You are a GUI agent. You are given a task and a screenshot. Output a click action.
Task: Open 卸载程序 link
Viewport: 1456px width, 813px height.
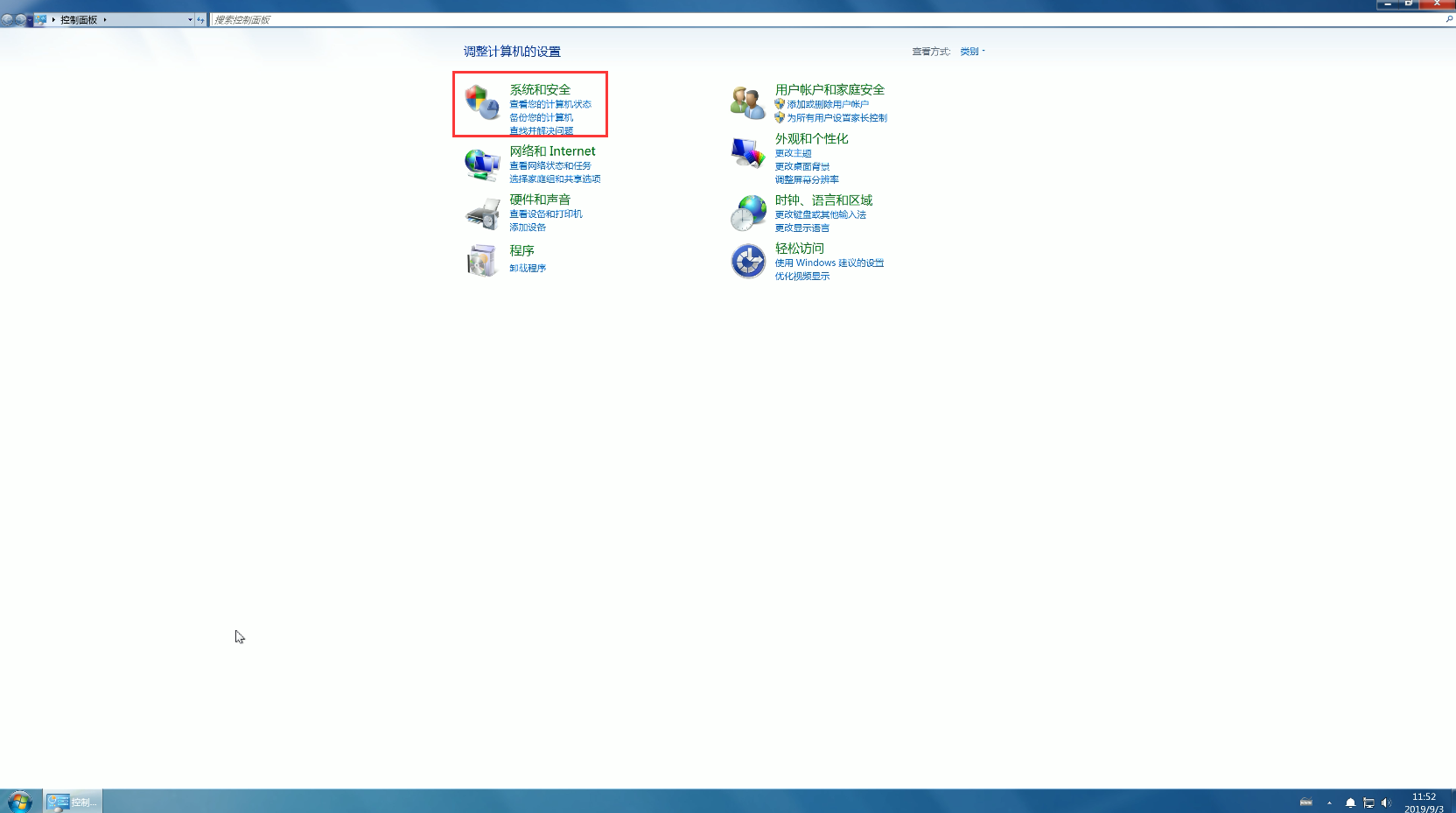[528, 268]
